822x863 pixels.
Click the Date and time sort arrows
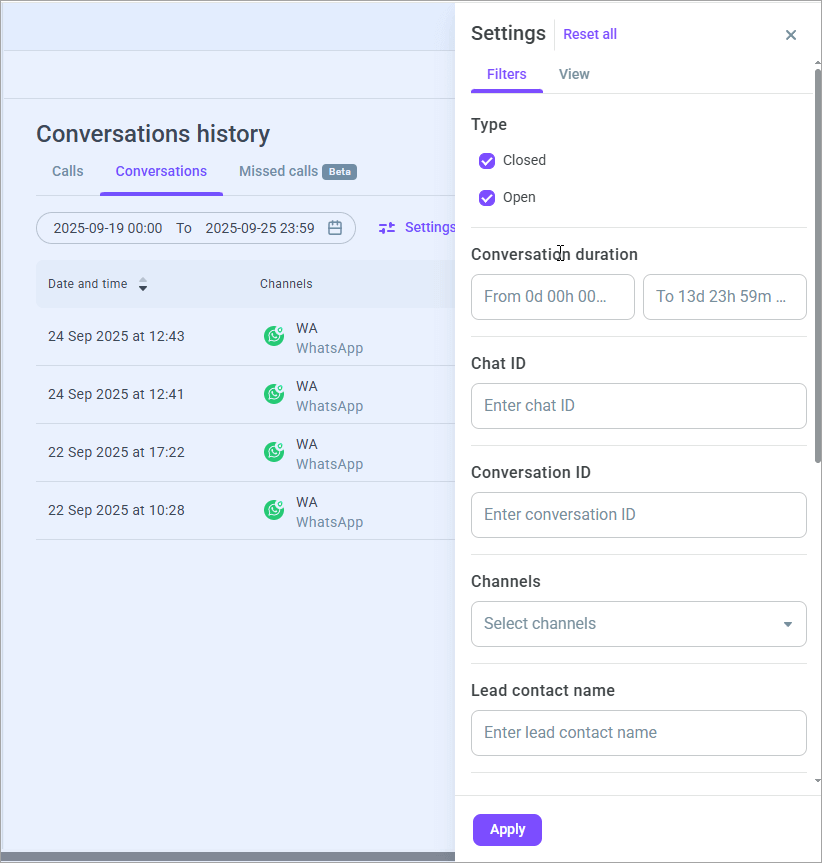[143, 284]
